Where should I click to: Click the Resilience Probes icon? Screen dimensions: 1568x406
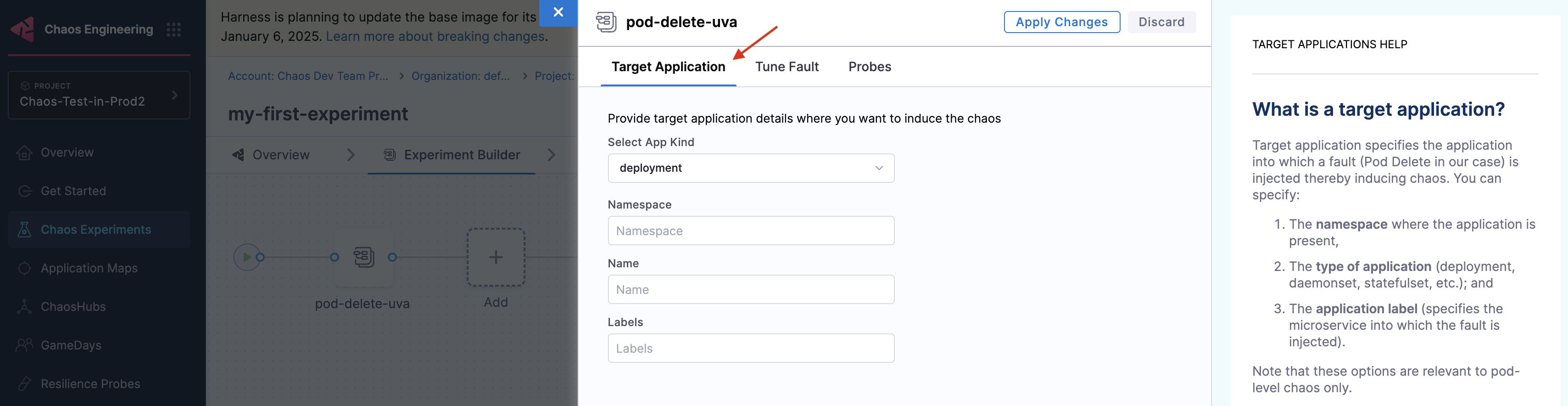point(24,383)
